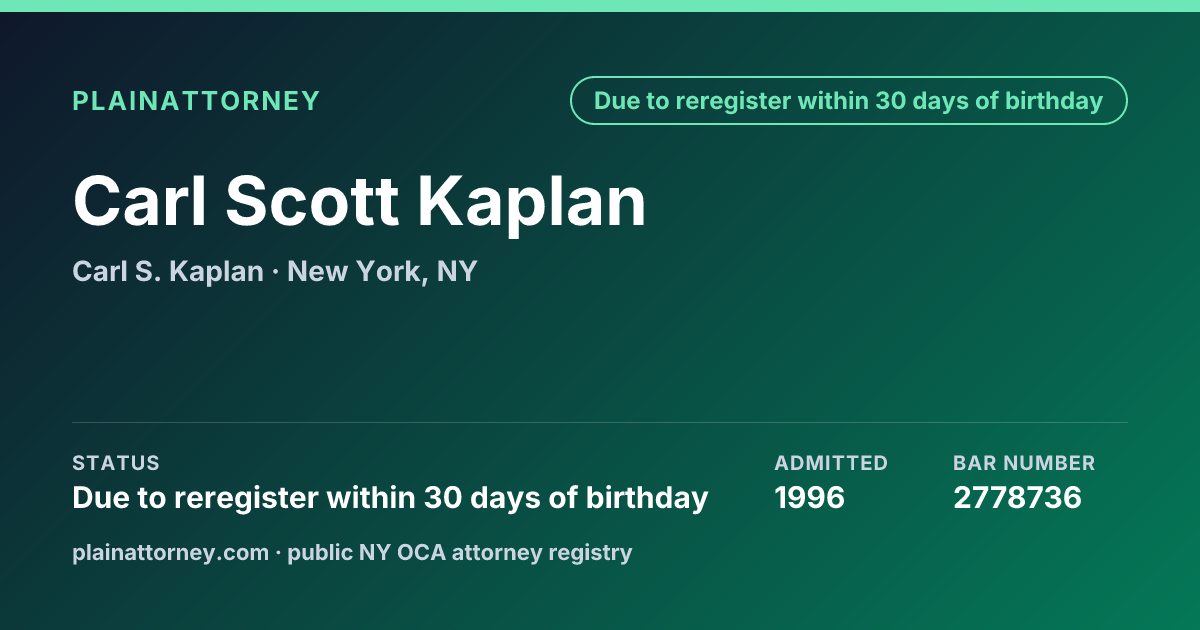Click the BAR NUMBER field label
This screenshot has width=1200, height=630.
[x=1024, y=463]
